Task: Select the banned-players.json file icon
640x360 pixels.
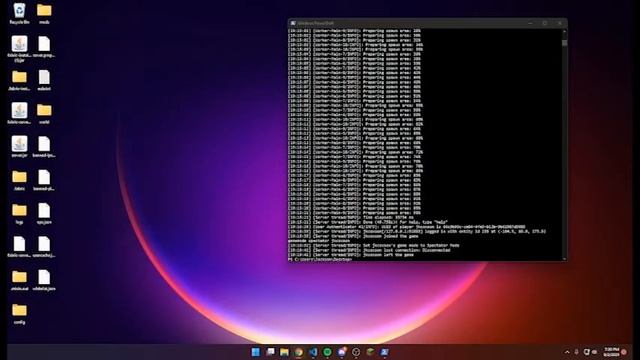Action: point(44,180)
